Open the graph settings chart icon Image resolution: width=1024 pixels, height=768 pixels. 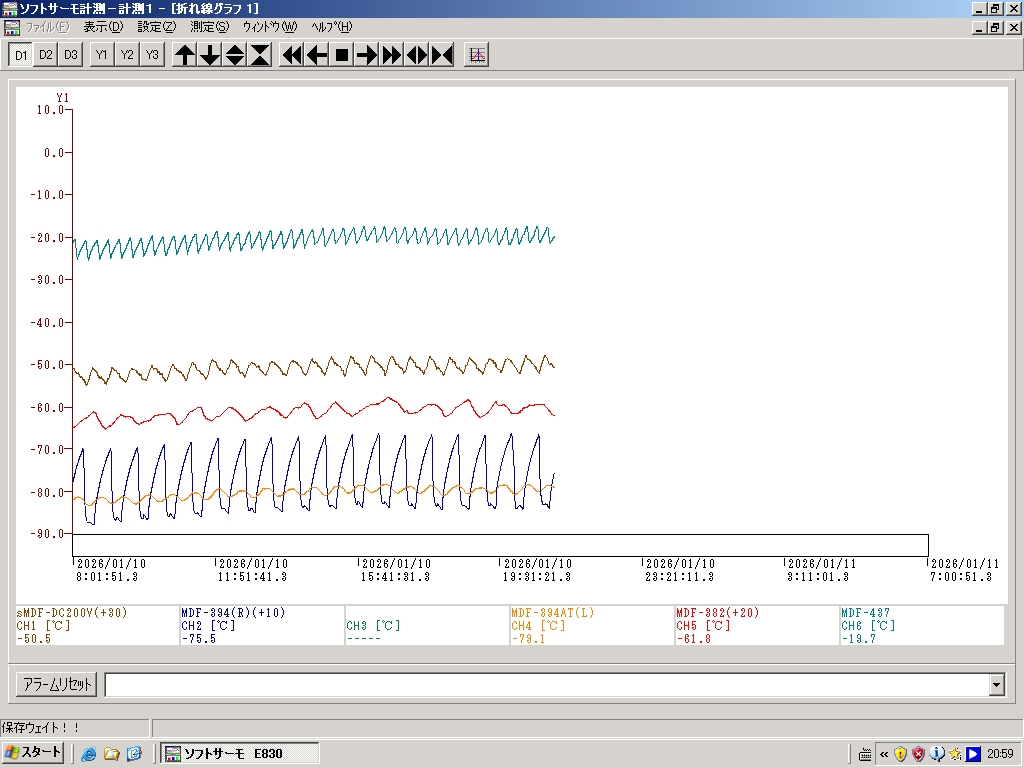477,55
